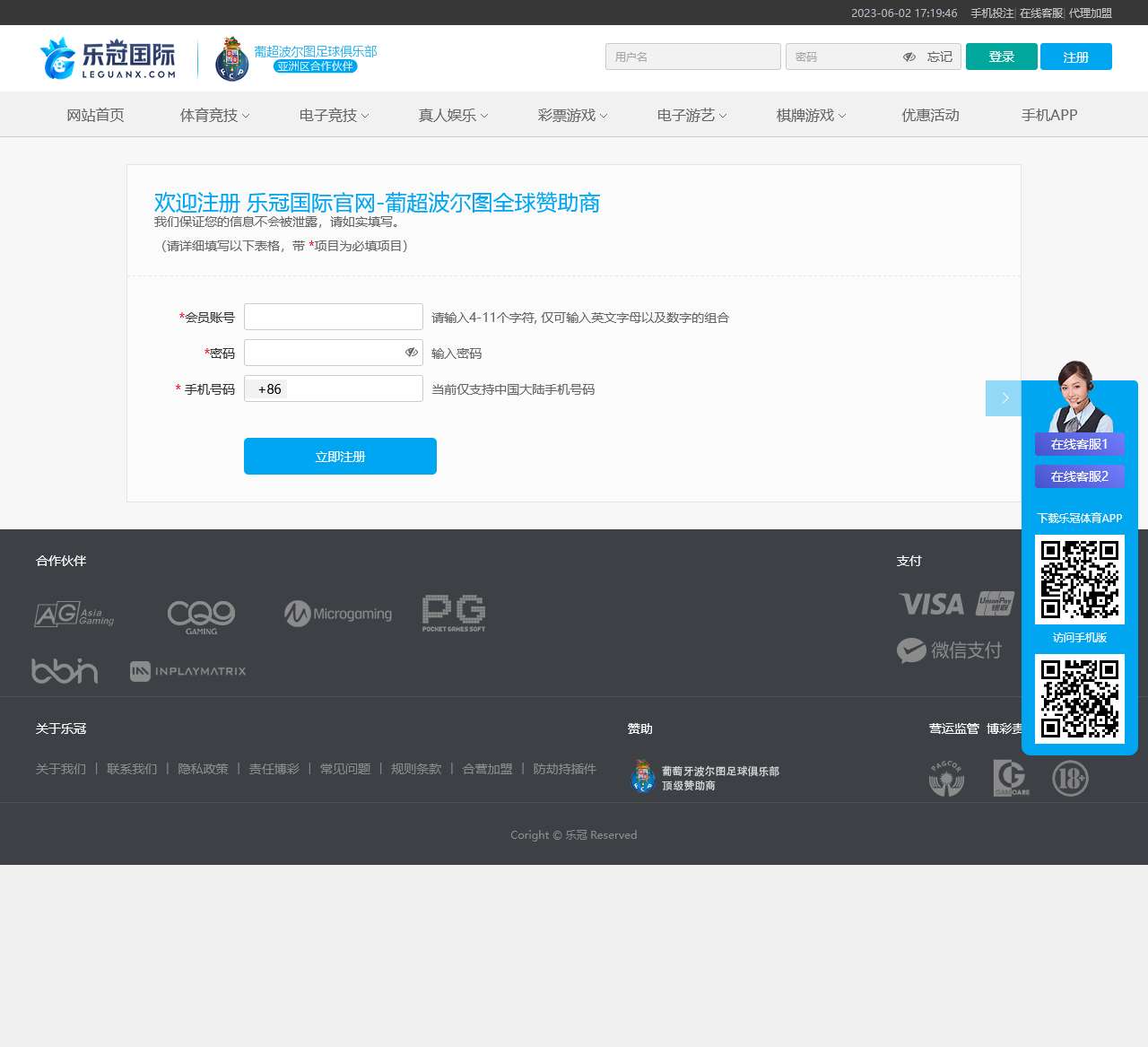1148x1047 pixels.
Task: Click the mobile version QR code
Action: point(1080,699)
